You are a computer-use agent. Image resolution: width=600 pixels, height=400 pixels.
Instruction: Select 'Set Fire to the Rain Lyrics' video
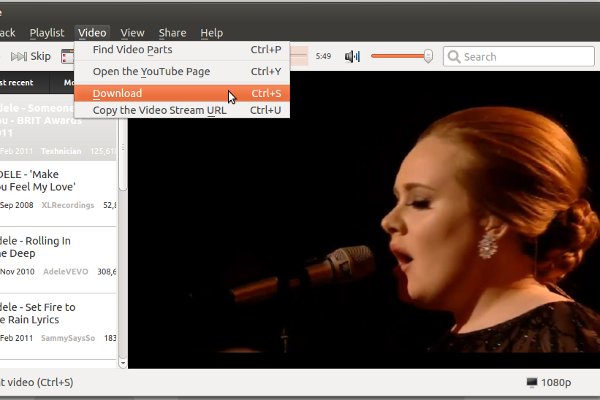coord(58,327)
